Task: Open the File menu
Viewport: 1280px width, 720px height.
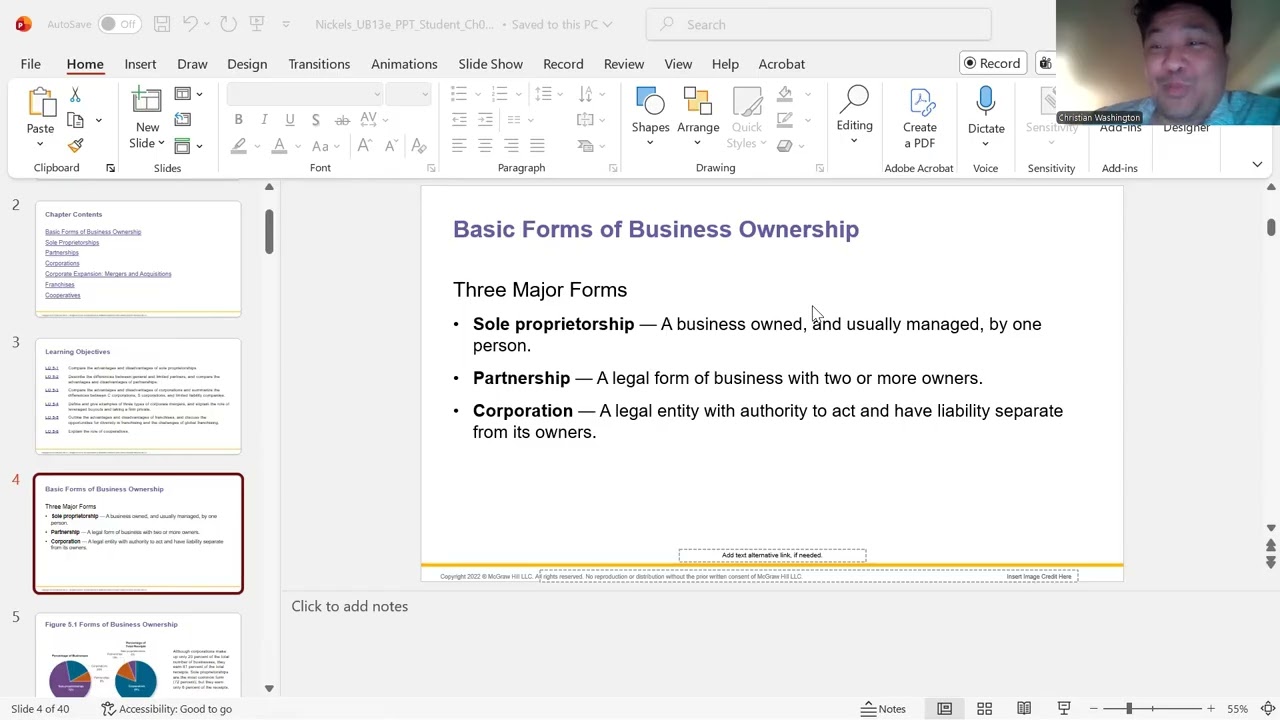Action: 30,64
